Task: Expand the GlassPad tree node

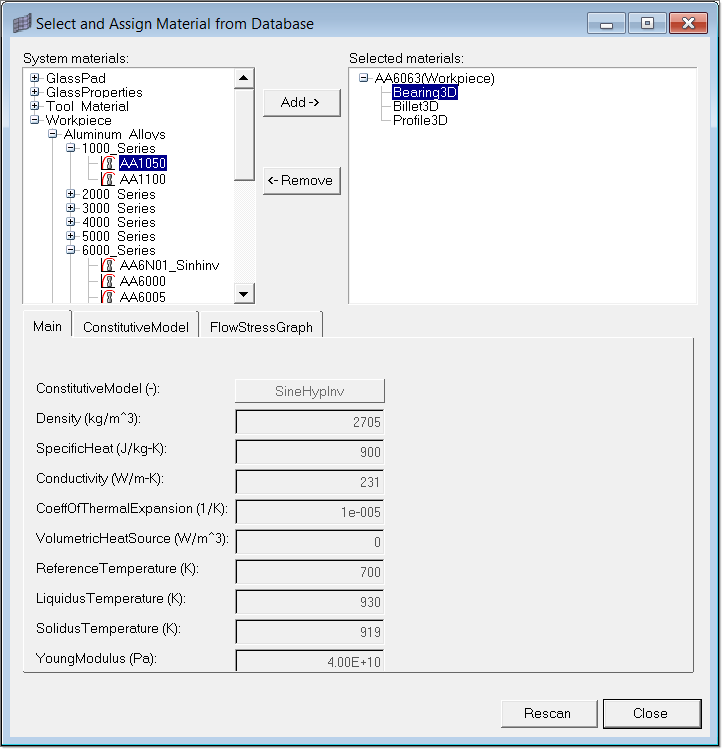Action: click(36, 78)
